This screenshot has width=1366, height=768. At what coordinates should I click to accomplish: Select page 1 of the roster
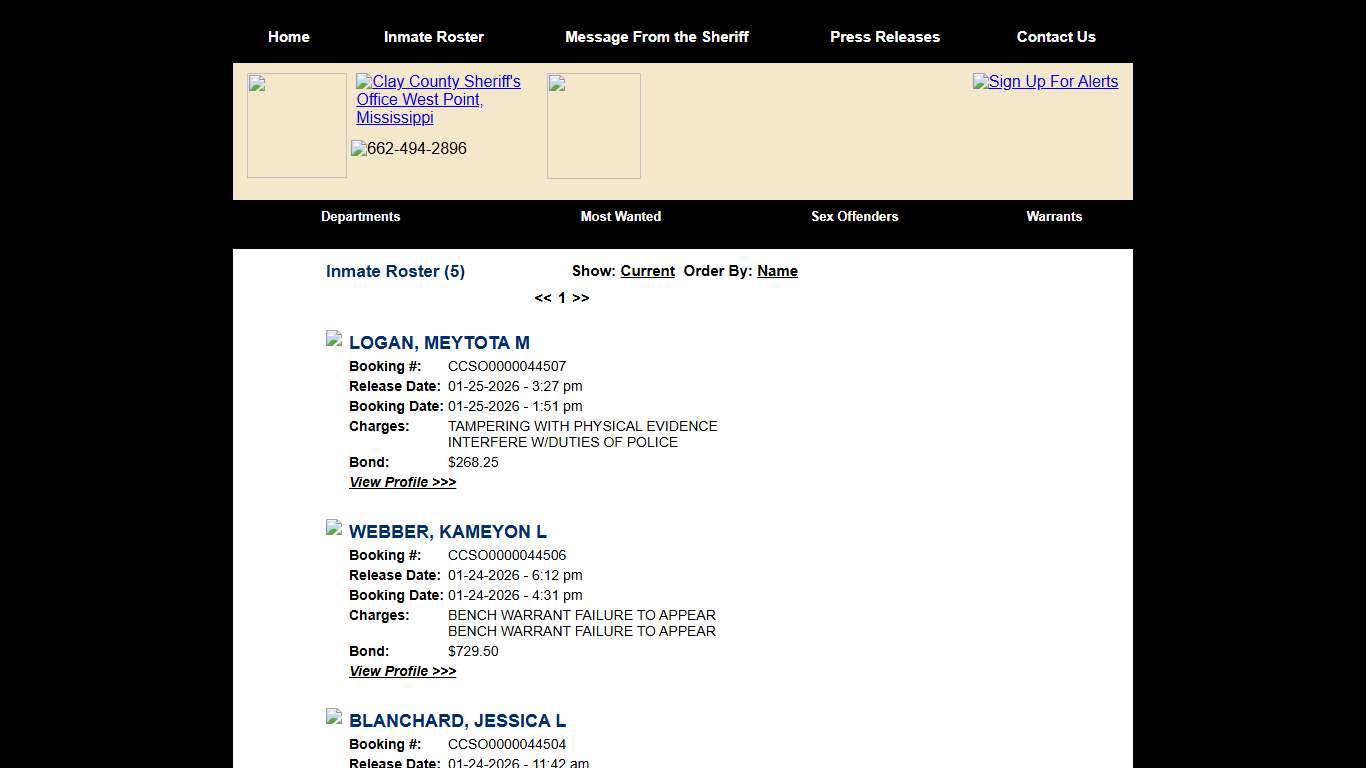click(x=561, y=297)
